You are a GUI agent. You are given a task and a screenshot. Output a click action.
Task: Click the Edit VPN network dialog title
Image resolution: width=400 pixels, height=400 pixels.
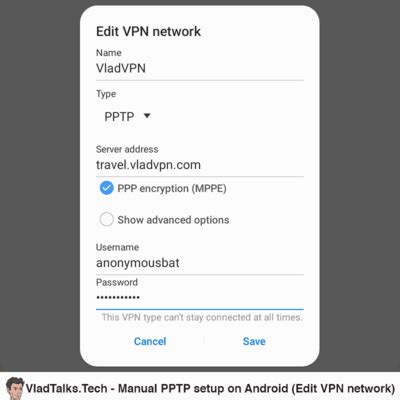tap(148, 31)
